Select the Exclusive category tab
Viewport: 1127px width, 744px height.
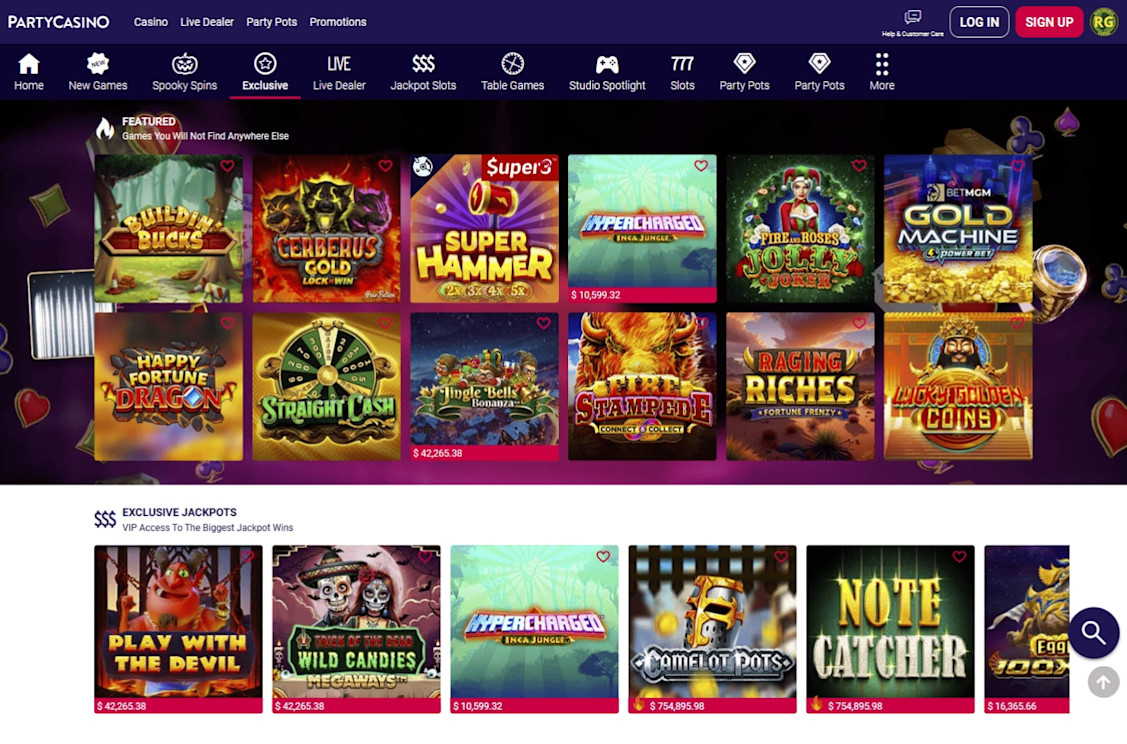(x=264, y=72)
